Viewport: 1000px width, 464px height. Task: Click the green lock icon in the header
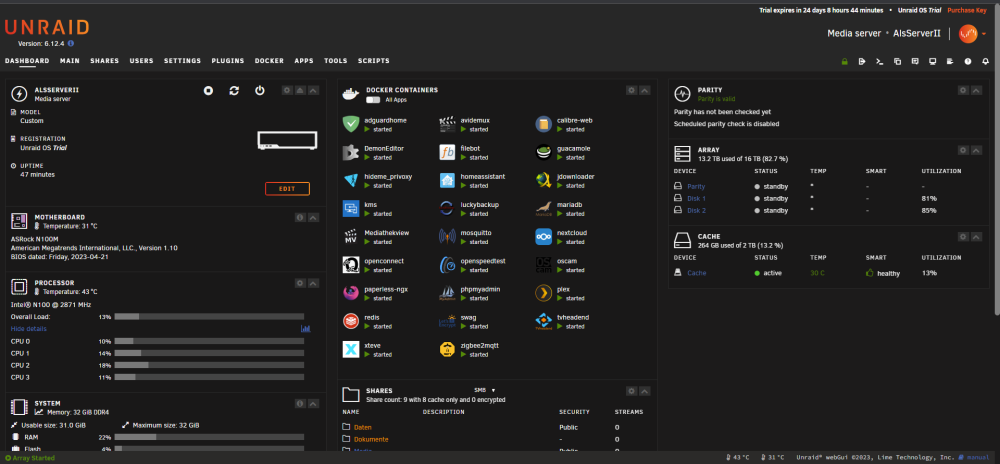coord(844,62)
